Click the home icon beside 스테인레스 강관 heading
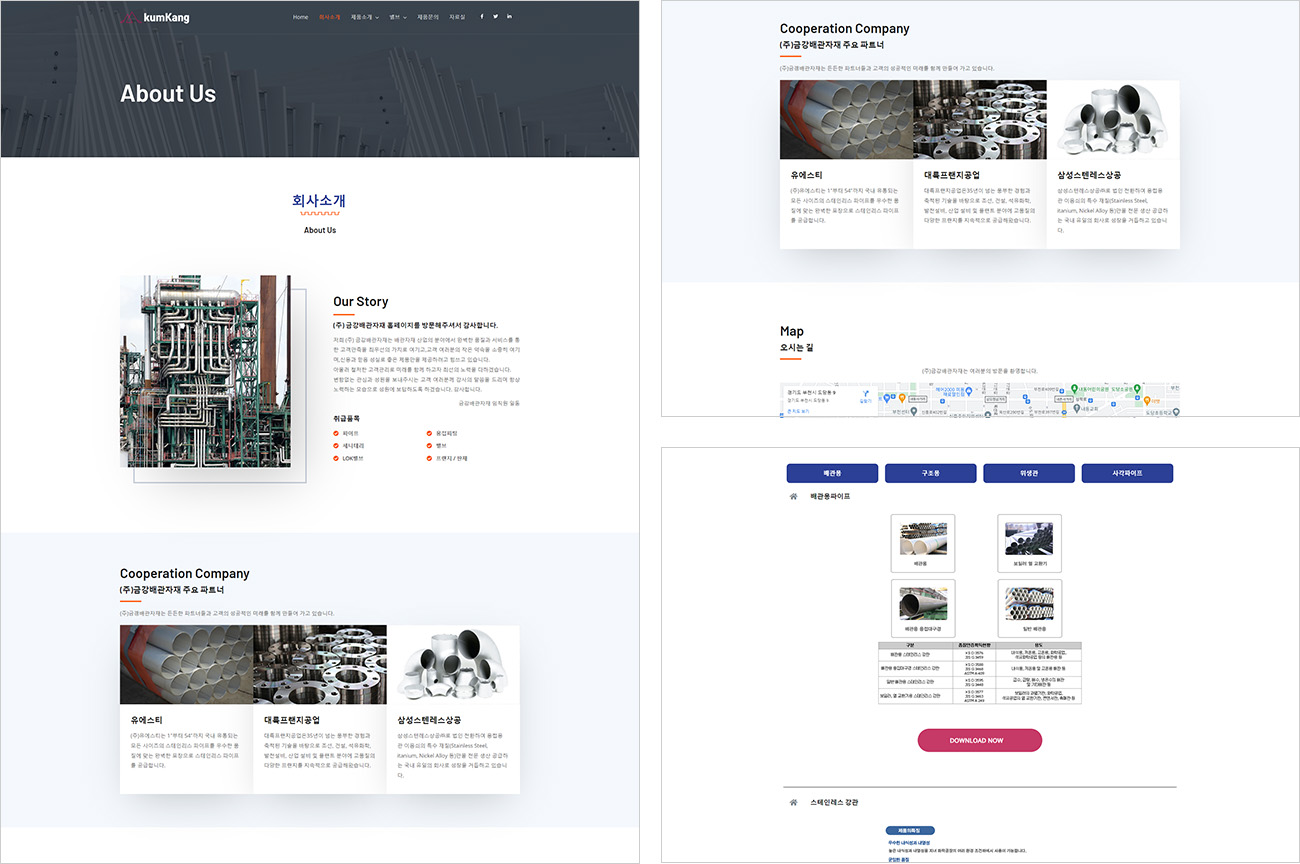This screenshot has height=864, width=1300. click(x=794, y=802)
